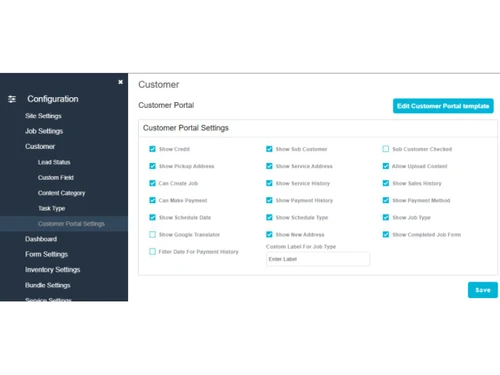The width and height of the screenshot is (500, 375).
Task: Open Content Category submenu item
Action: click(61, 193)
